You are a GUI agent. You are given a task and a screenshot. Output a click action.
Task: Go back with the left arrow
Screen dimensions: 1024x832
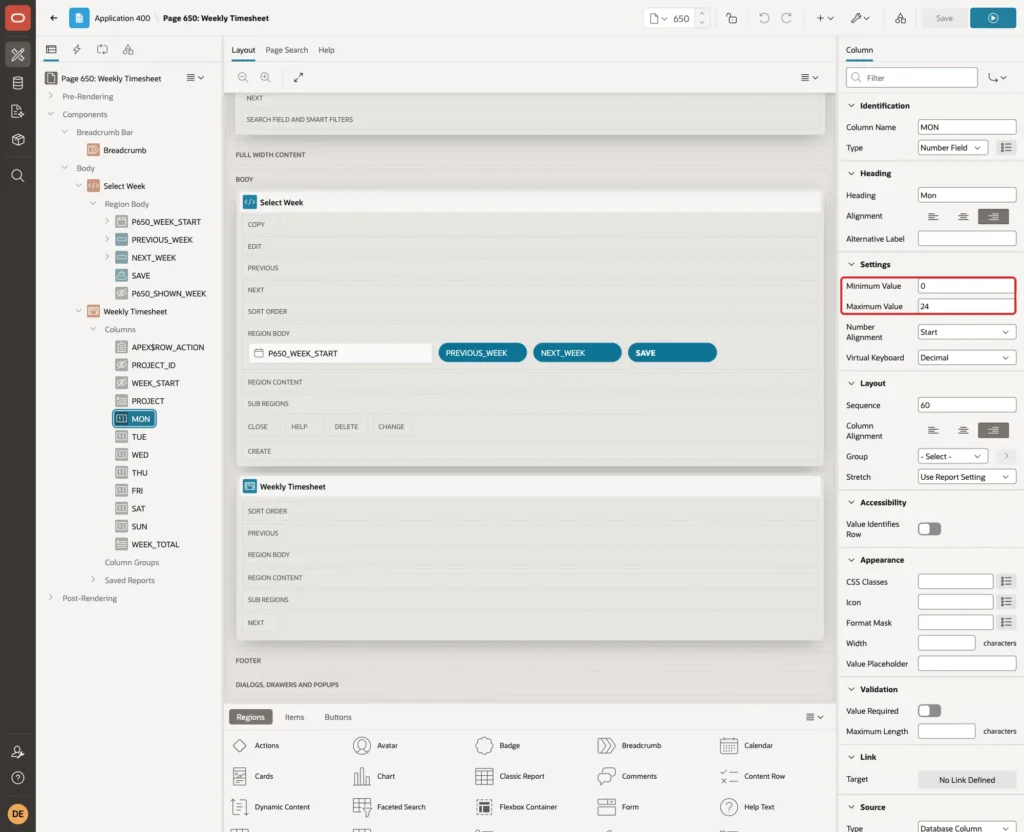coord(54,18)
